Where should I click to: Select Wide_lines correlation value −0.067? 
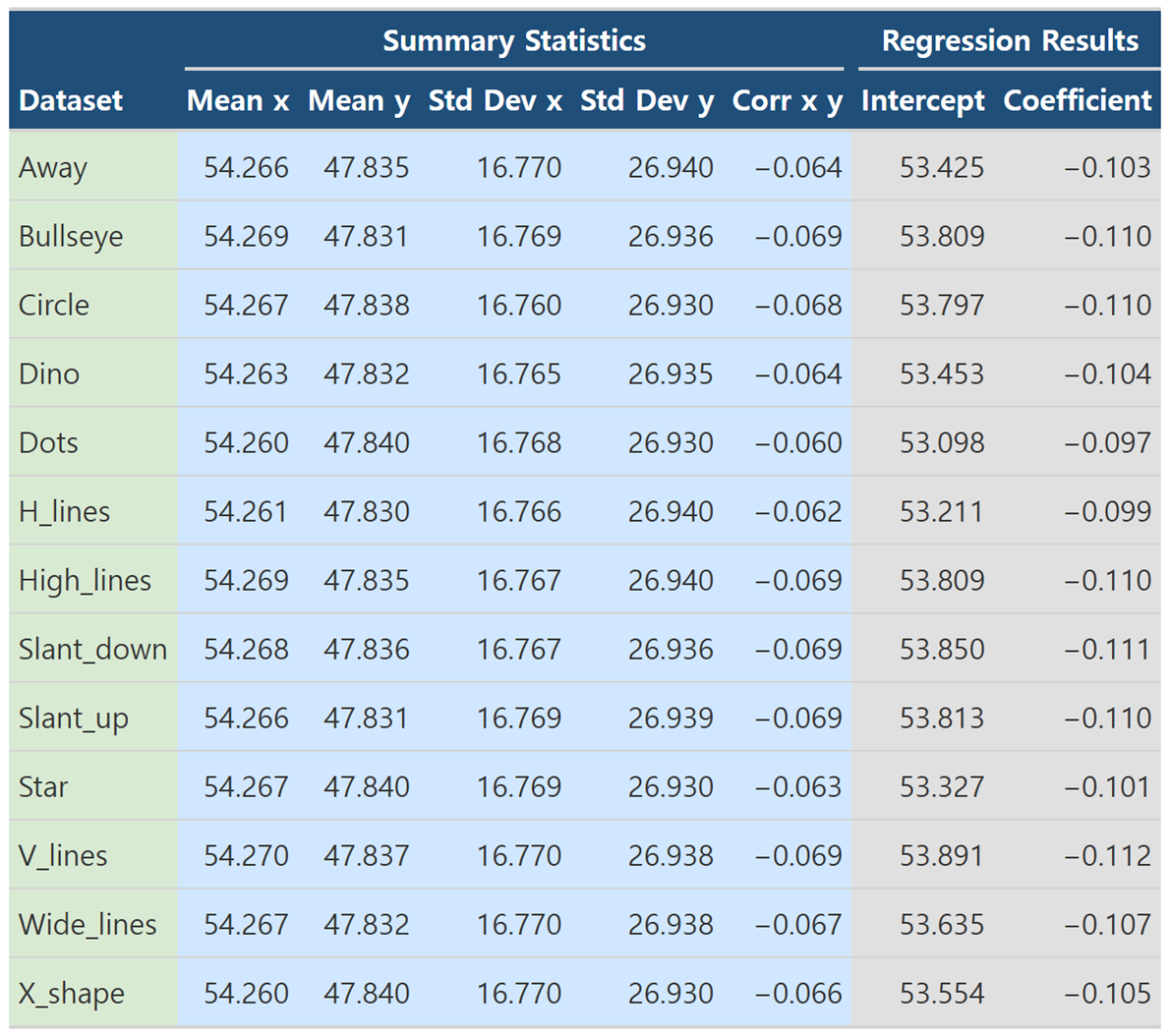(797, 925)
